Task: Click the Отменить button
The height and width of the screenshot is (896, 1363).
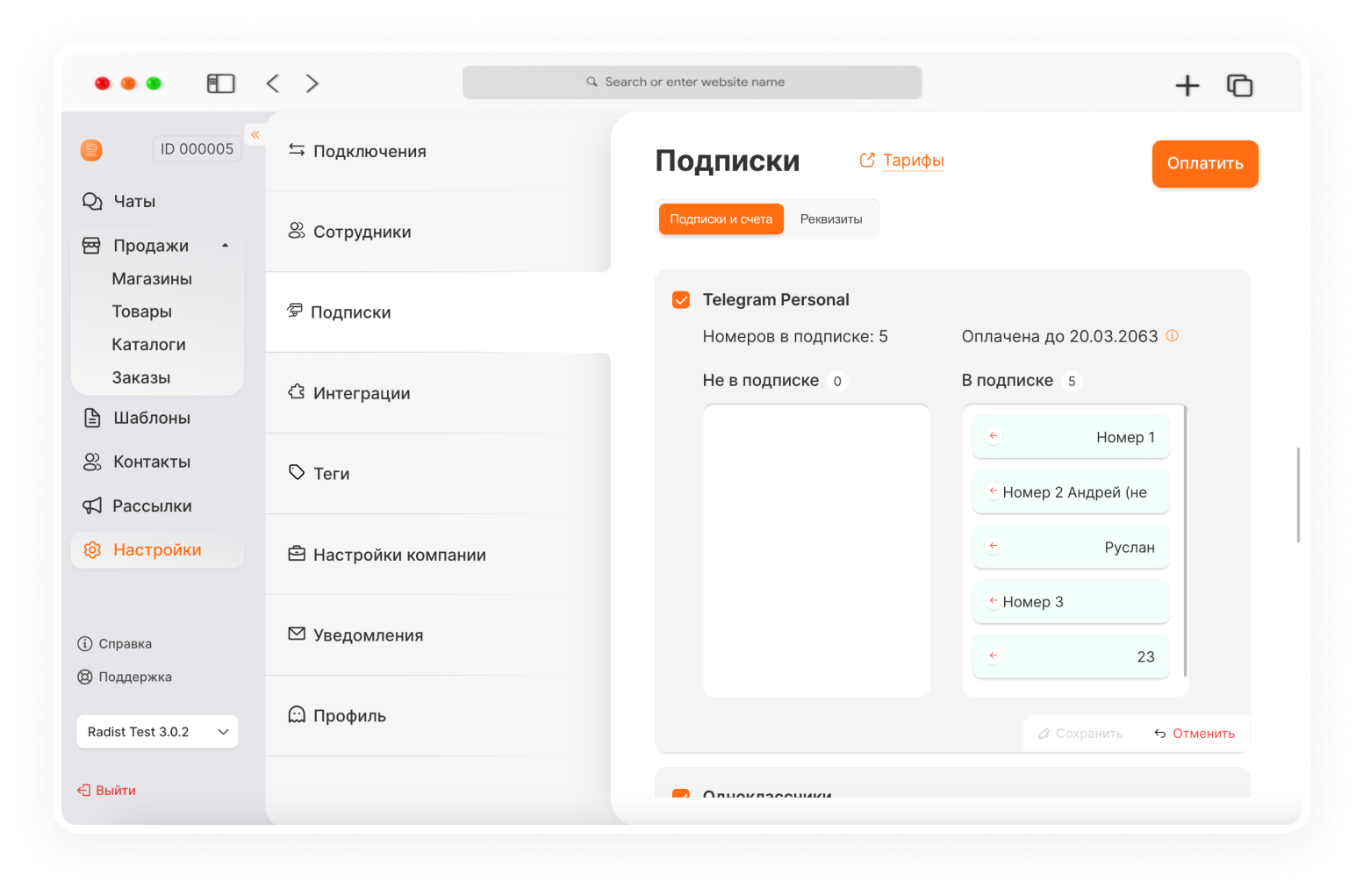Action: 1194,734
